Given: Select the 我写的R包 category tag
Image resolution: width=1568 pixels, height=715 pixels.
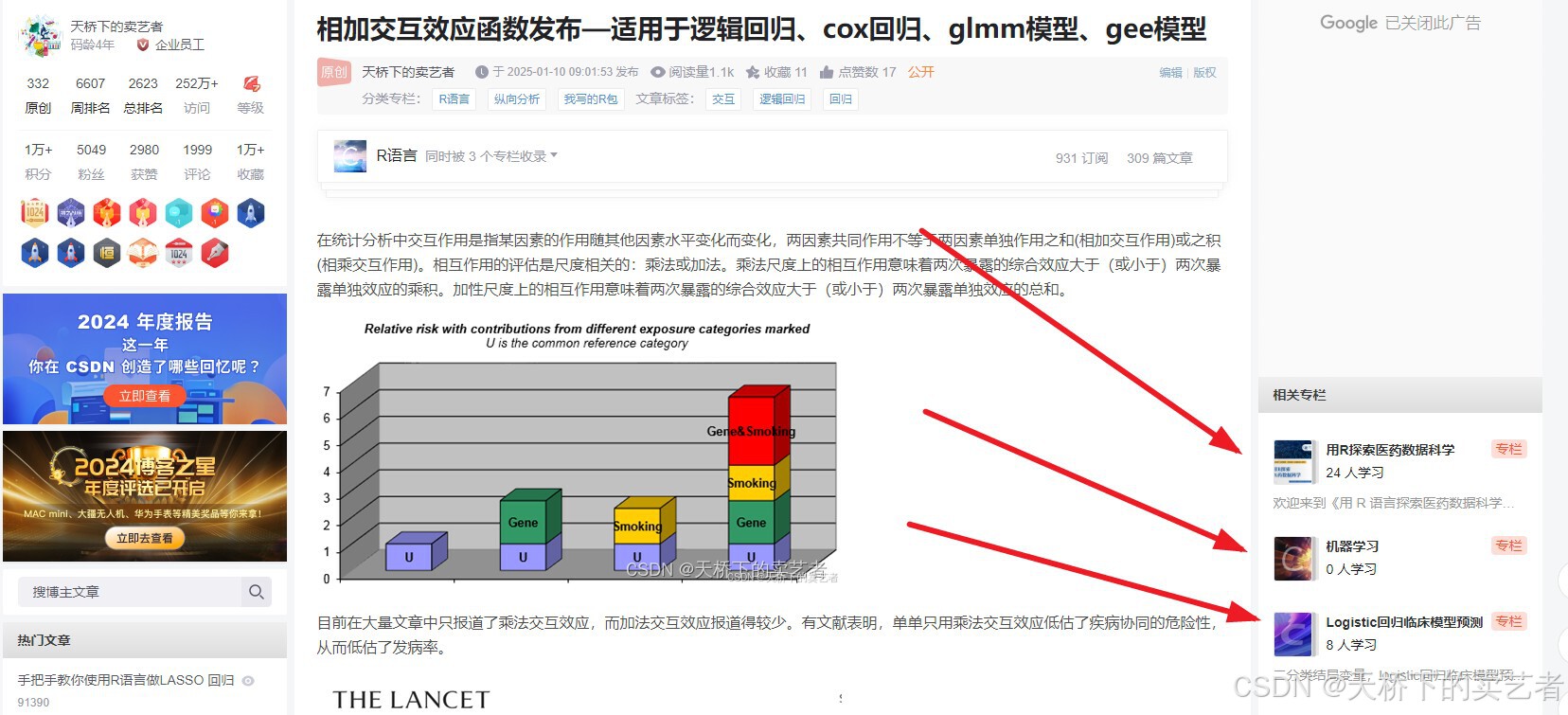Looking at the screenshot, I should coord(591,98).
